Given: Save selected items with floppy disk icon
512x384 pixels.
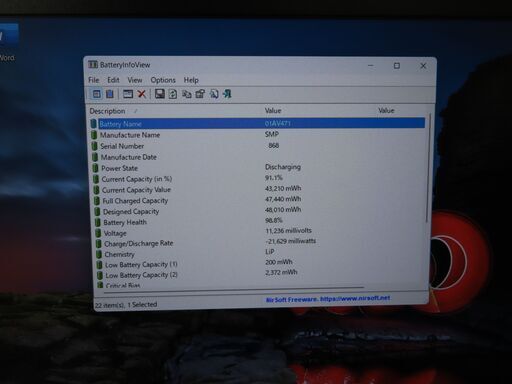Looking at the screenshot, I should [x=160, y=94].
